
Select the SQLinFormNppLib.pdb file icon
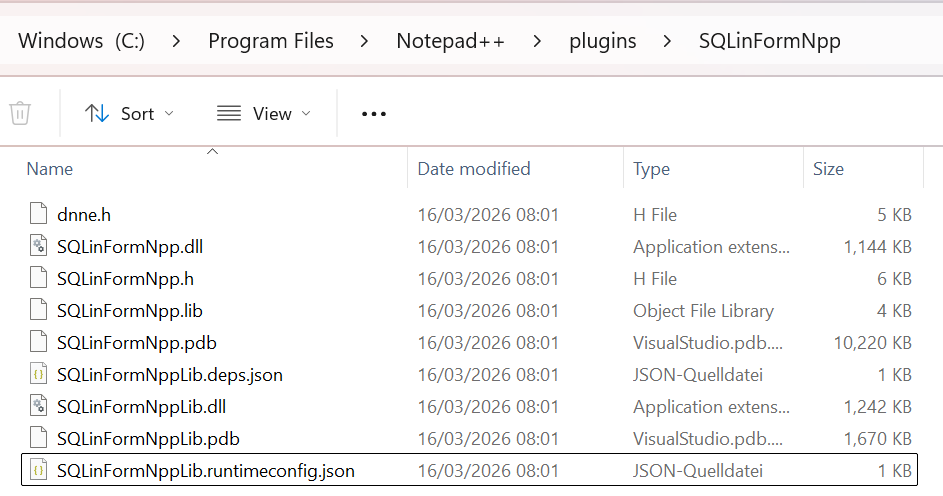38,439
